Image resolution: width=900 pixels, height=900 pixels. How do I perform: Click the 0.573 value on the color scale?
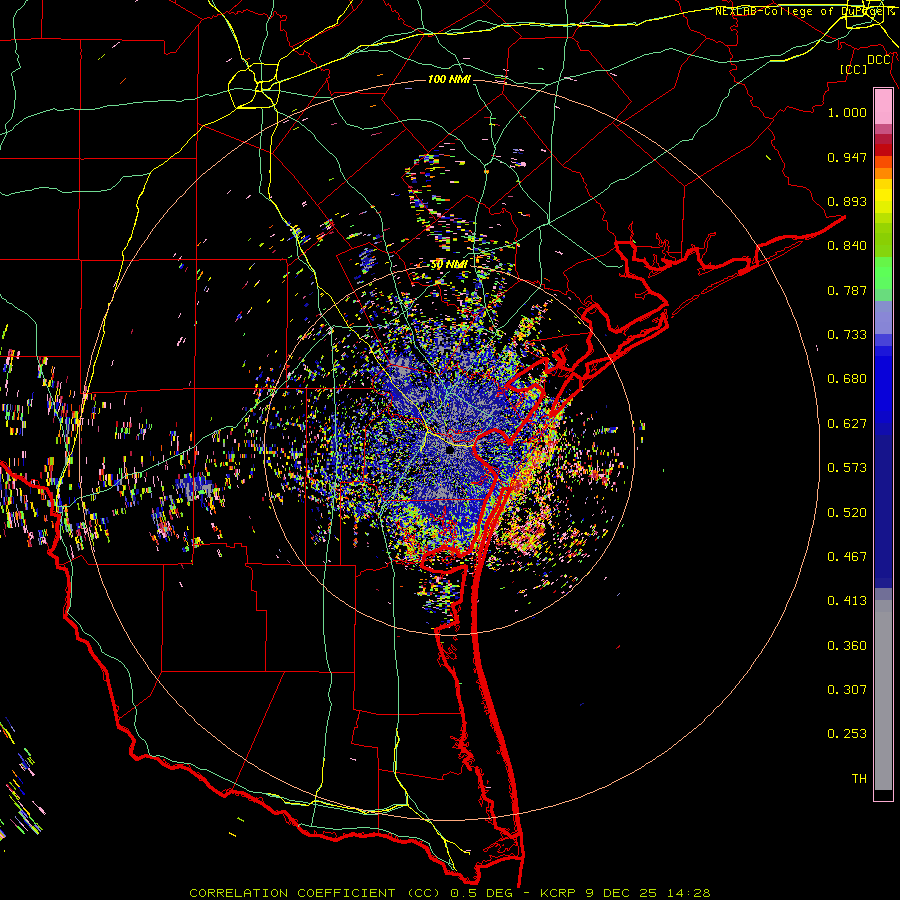tap(847, 468)
